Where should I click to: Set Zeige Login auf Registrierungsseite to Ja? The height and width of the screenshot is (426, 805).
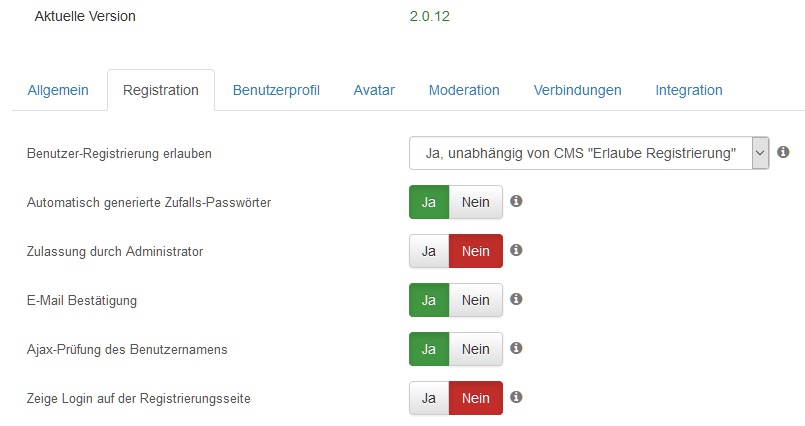(x=429, y=398)
